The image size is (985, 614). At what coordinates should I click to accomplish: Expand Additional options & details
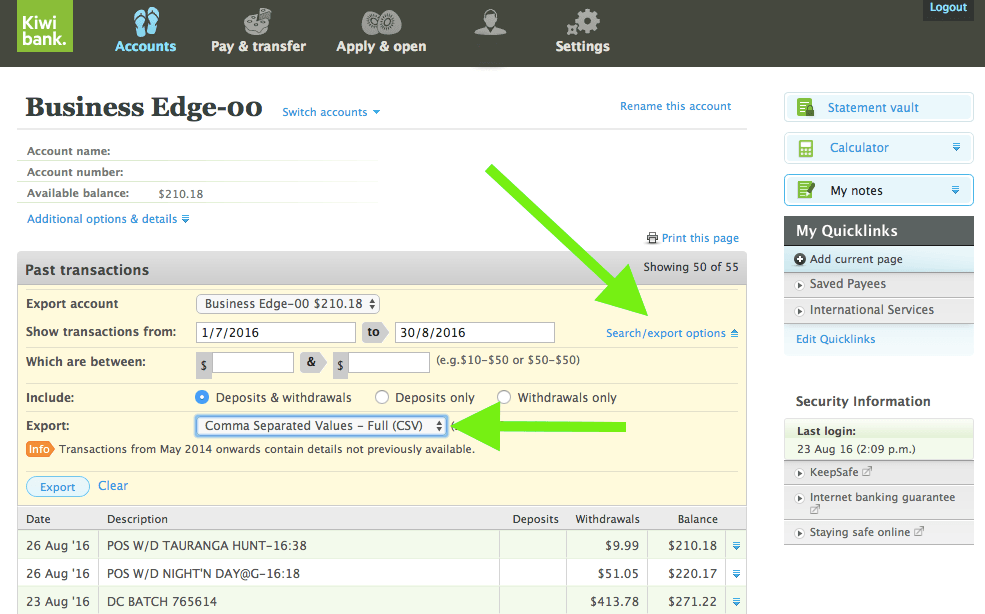click(108, 219)
